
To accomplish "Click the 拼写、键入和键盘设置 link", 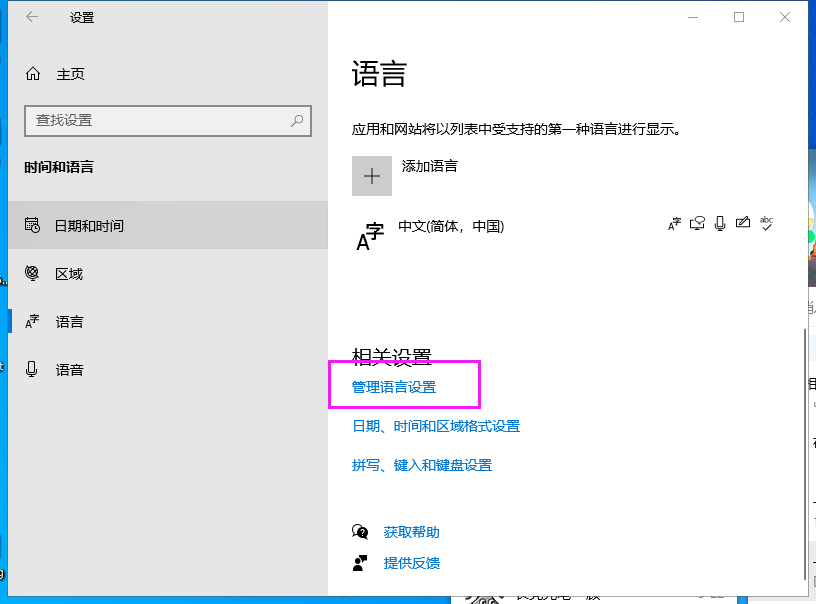I will click(x=422, y=465).
